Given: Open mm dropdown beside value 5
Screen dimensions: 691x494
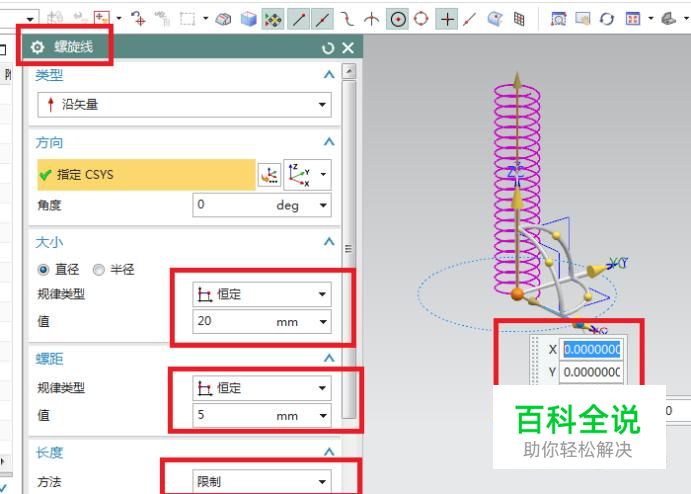Looking at the screenshot, I should pos(323,416).
